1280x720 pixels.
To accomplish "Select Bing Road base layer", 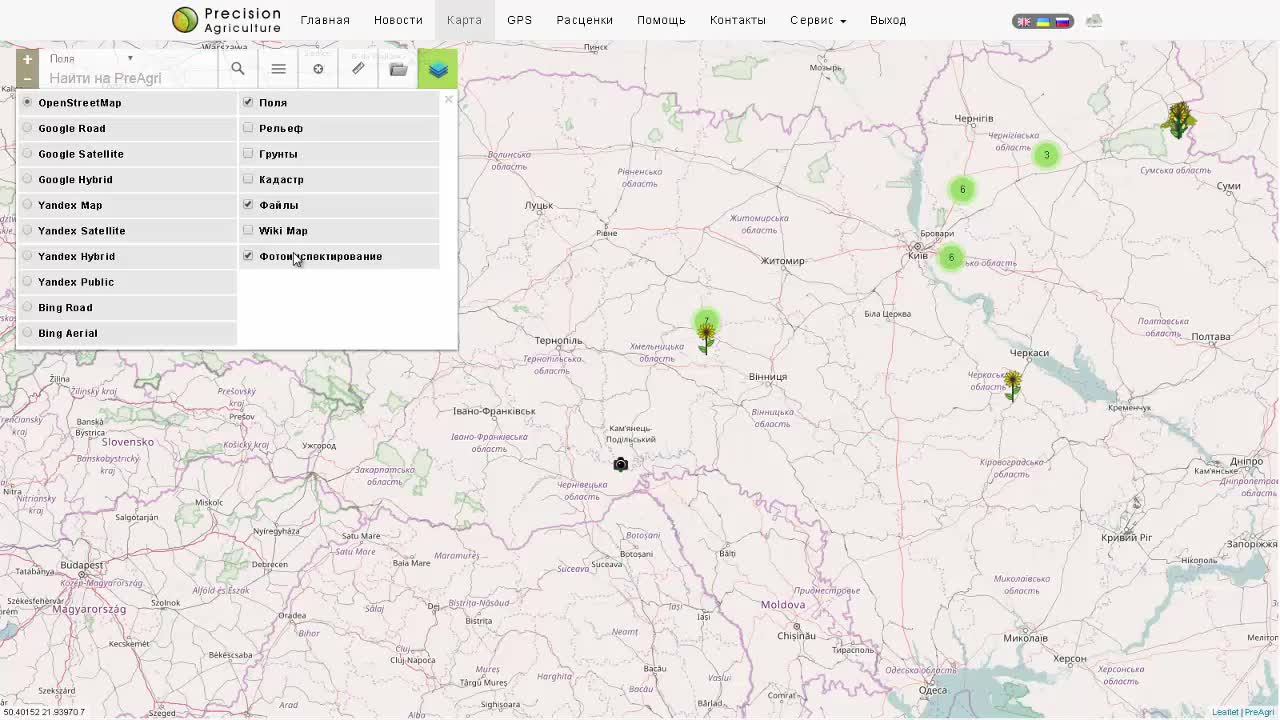I will [127, 308].
